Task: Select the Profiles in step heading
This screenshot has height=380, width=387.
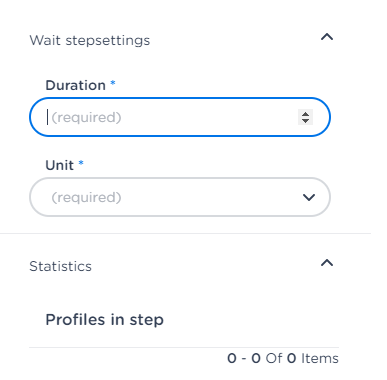Action: pos(104,320)
